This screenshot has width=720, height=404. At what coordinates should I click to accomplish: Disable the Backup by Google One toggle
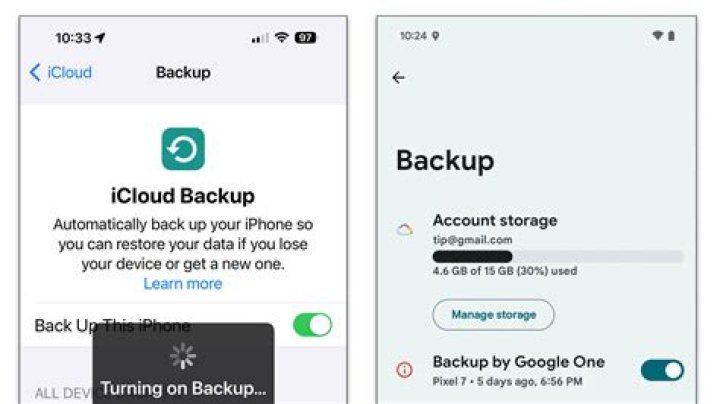click(x=662, y=370)
